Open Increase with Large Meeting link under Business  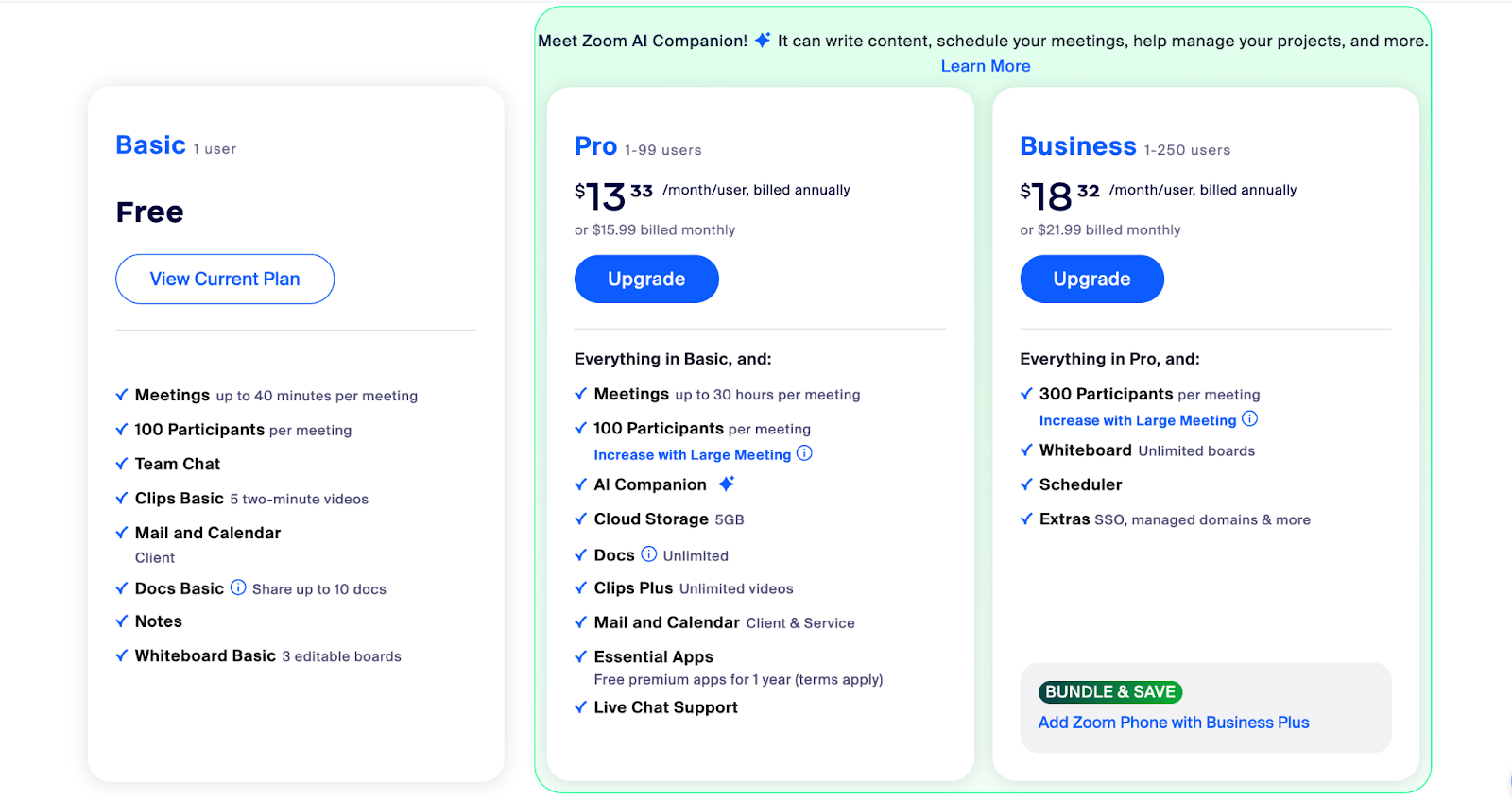coord(1138,421)
